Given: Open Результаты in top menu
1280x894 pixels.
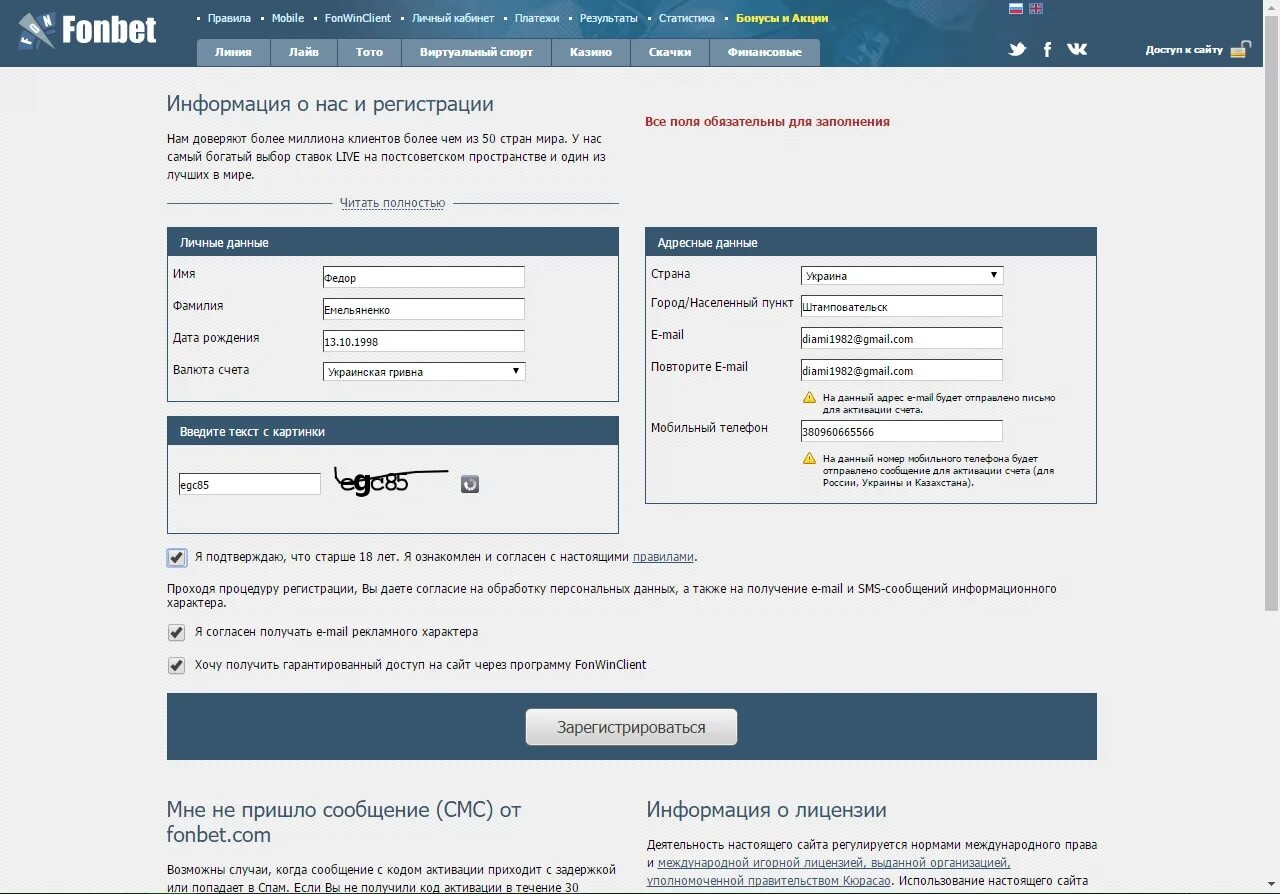Looking at the screenshot, I should (609, 18).
